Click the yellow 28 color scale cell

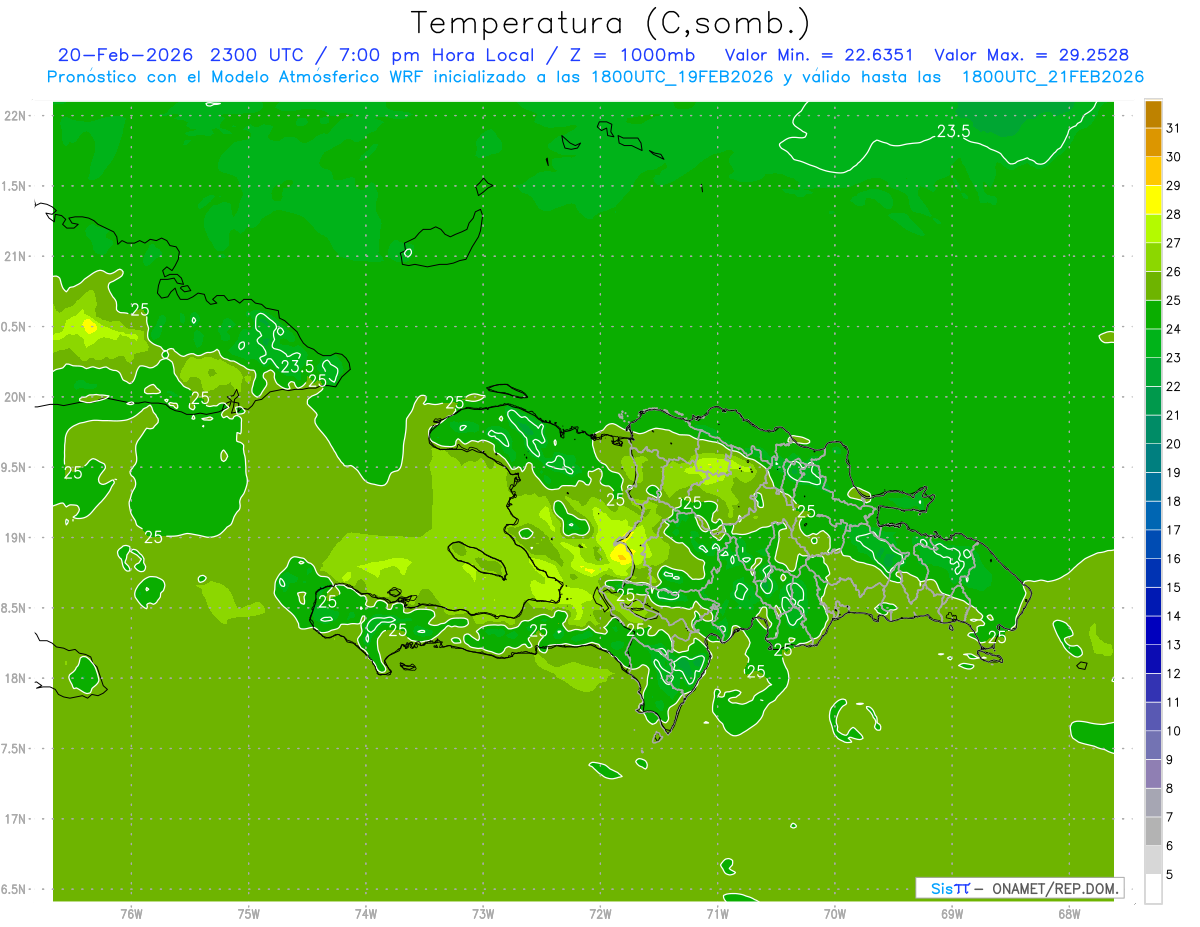(1153, 201)
